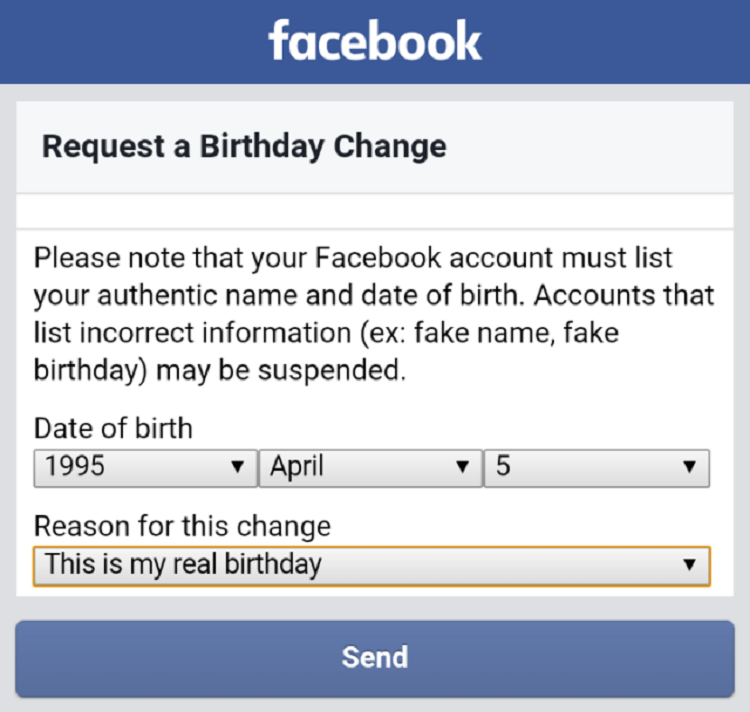
Task: Open the birth month dropdown showing April
Action: pyautogui.click(x=368, y=468)
